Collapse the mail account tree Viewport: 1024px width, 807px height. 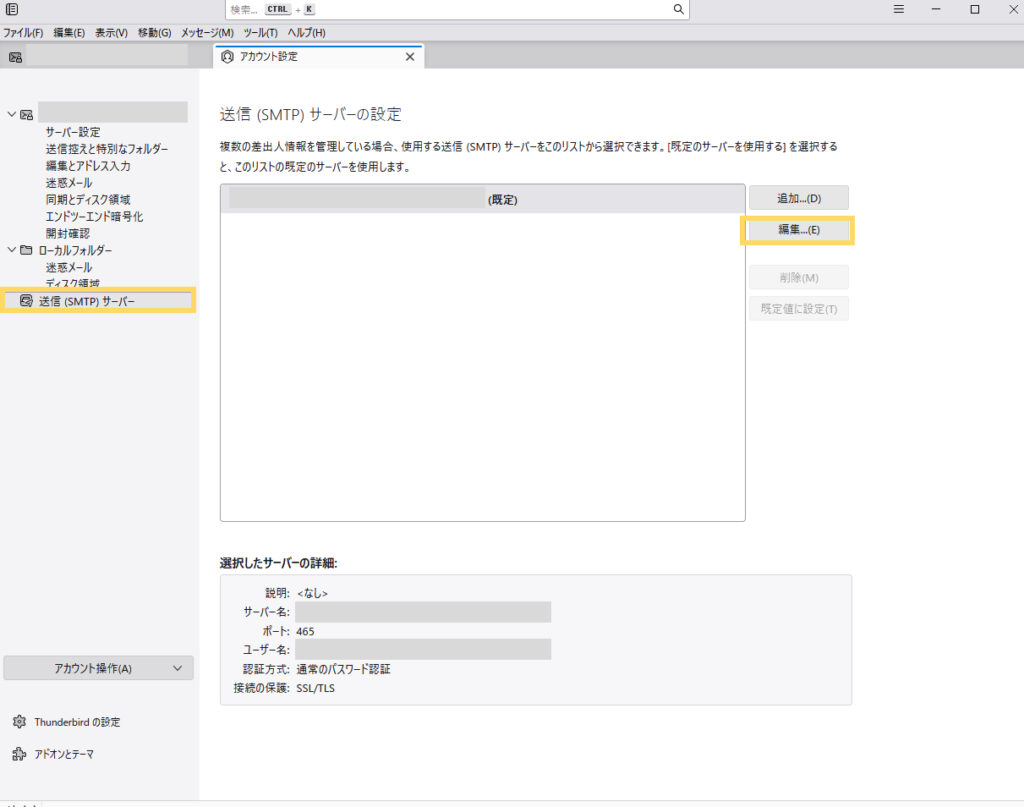12,114
